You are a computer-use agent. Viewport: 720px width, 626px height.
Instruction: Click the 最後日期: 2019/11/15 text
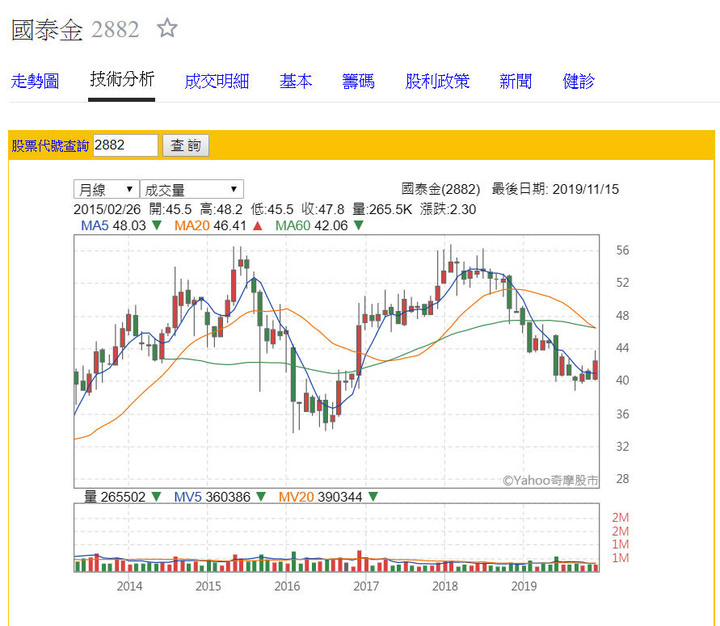pyautogui.click(x=555, y=189)
